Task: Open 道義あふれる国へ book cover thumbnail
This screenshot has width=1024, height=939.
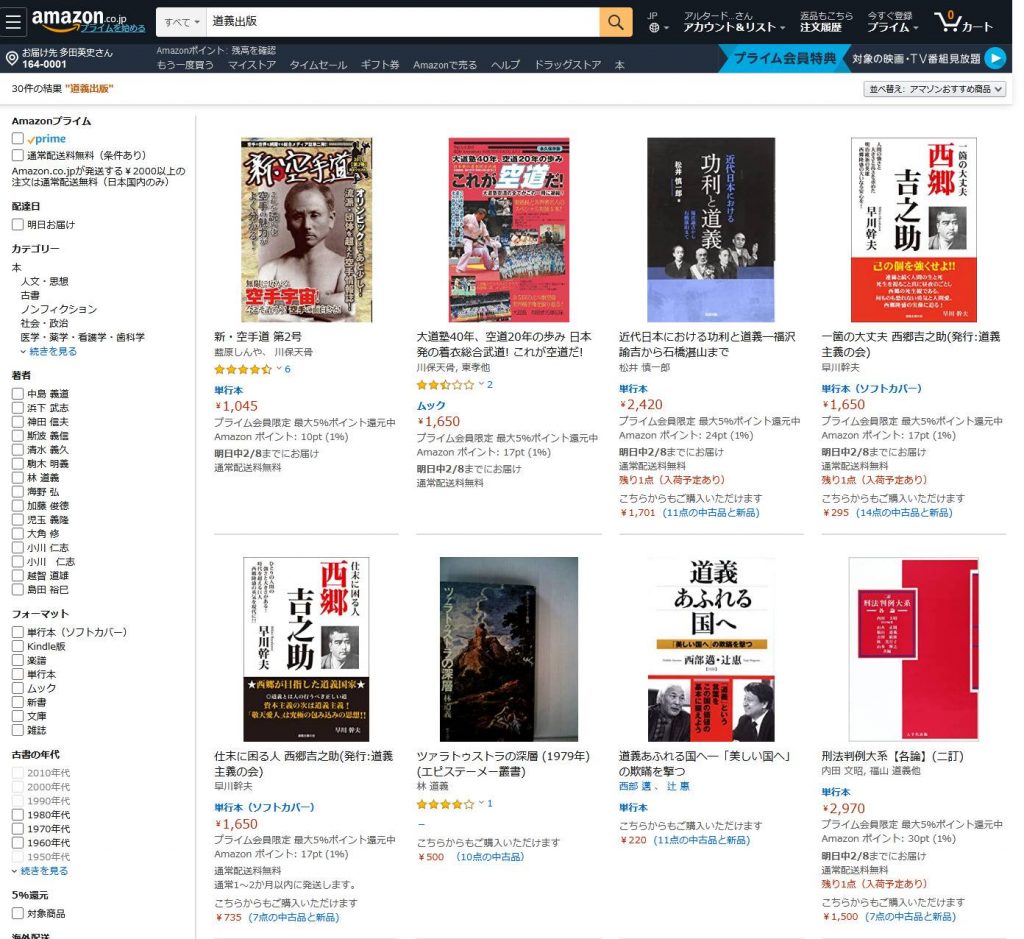Action: tap(711, 649)
